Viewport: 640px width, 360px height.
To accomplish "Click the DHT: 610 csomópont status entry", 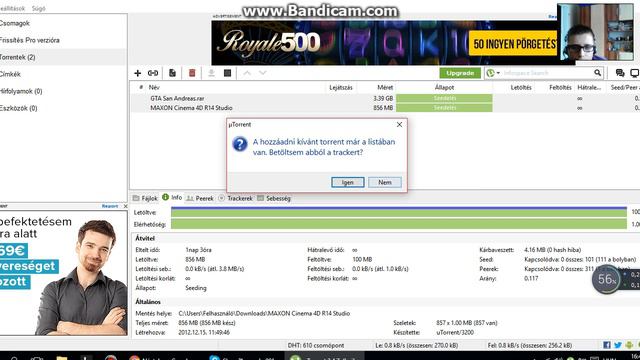I will click(x=316, y=345).
